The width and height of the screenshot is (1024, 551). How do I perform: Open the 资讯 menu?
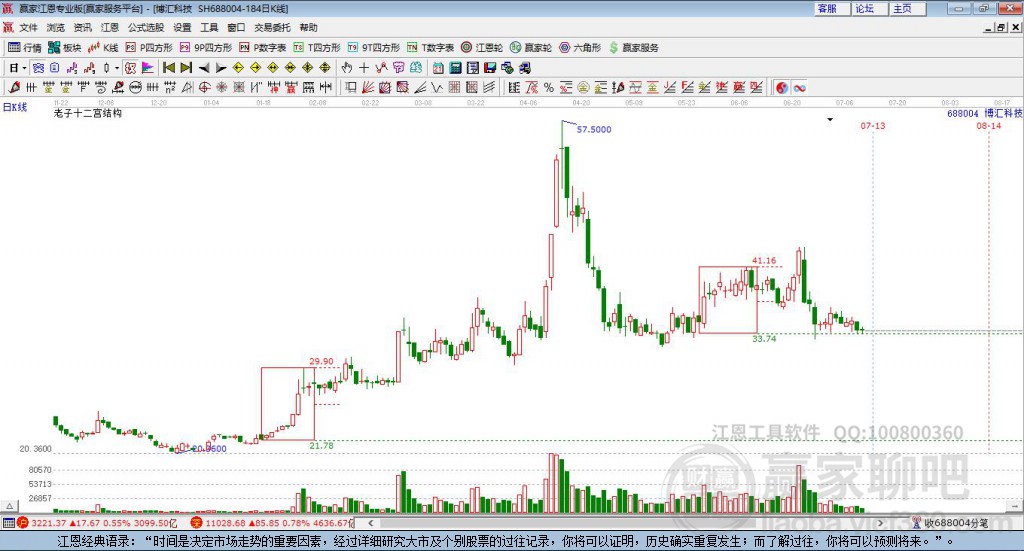(82, 27)
